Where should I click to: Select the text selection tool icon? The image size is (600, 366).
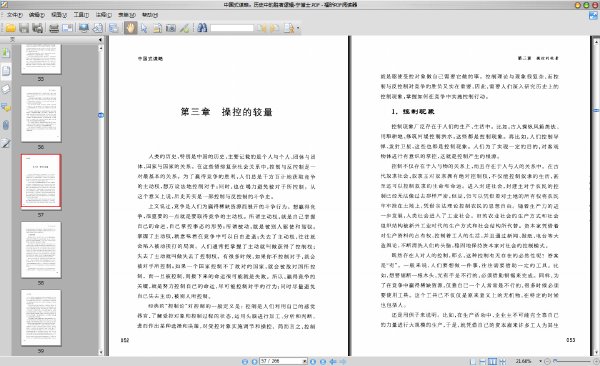click(x=157, y=28)
